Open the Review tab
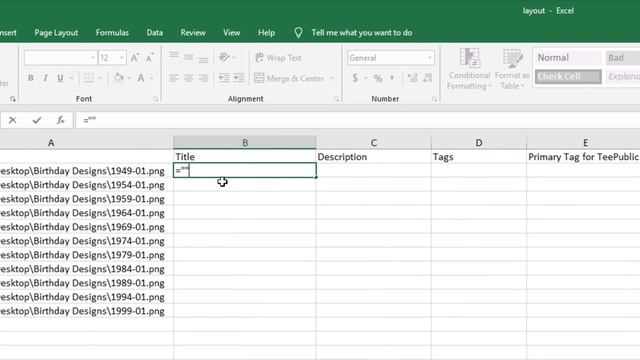Screen dimensions: 640x360 (x=193, y=33)
